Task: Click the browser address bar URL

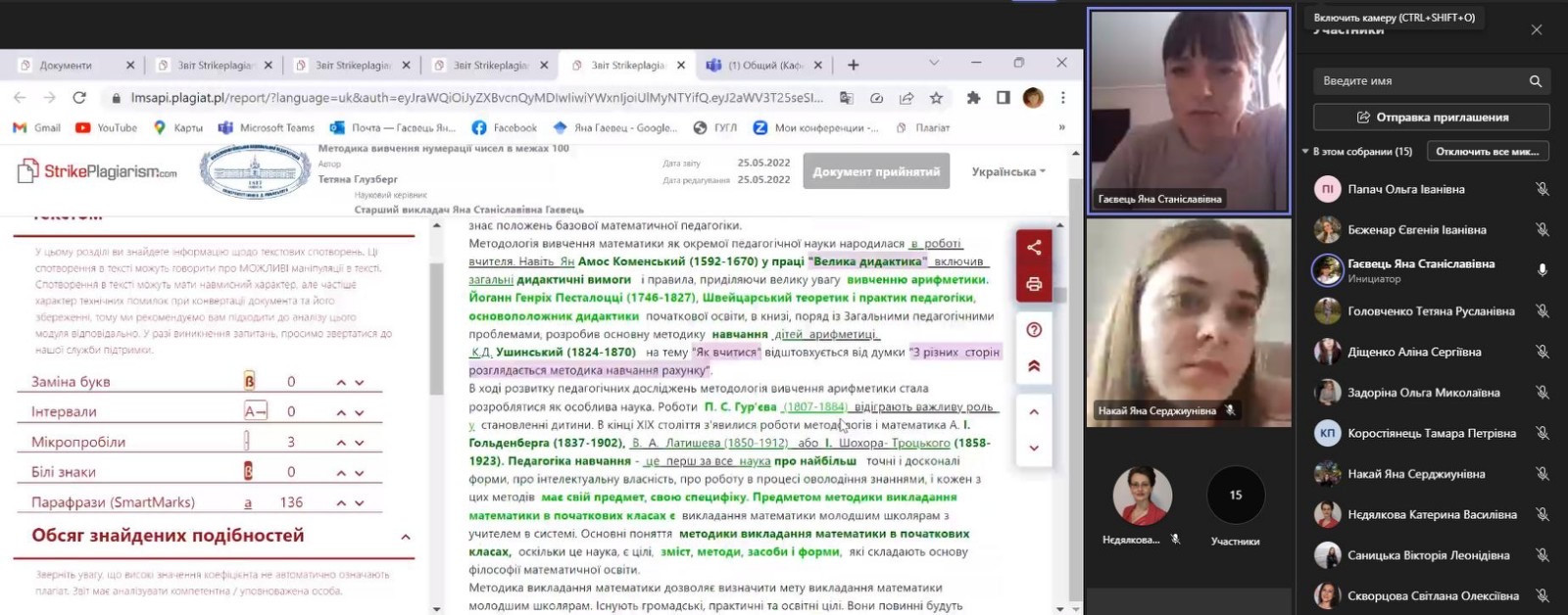Action: pyautogui.click(x=476, y=98)
